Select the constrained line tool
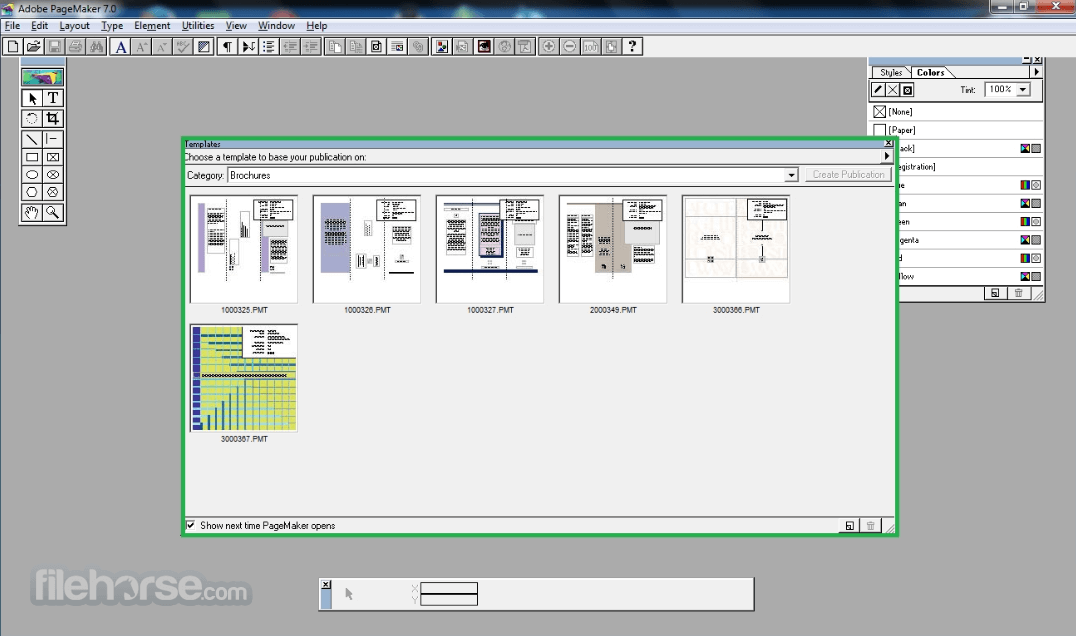The image size is (1076, 636). [x=53, y=139]
